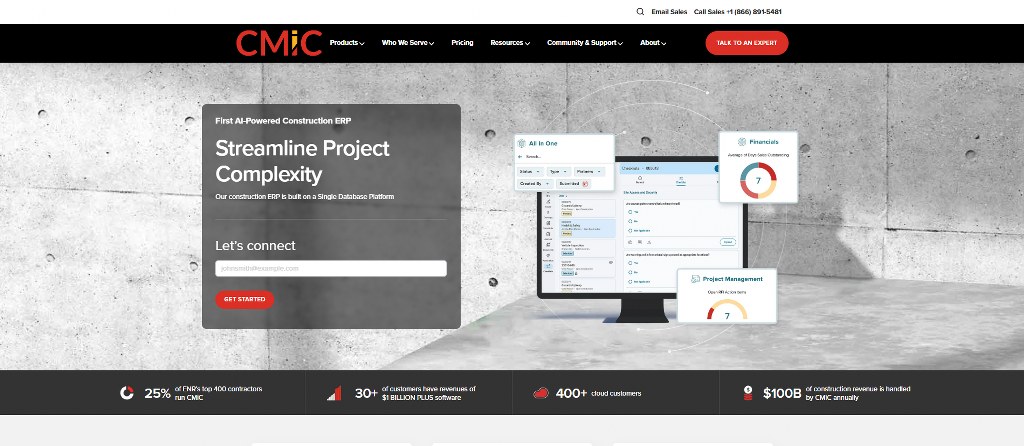Click the coin stack icon beside $100B
The width and height of the screenshot is (1024, 446).
tap(748, 392)
